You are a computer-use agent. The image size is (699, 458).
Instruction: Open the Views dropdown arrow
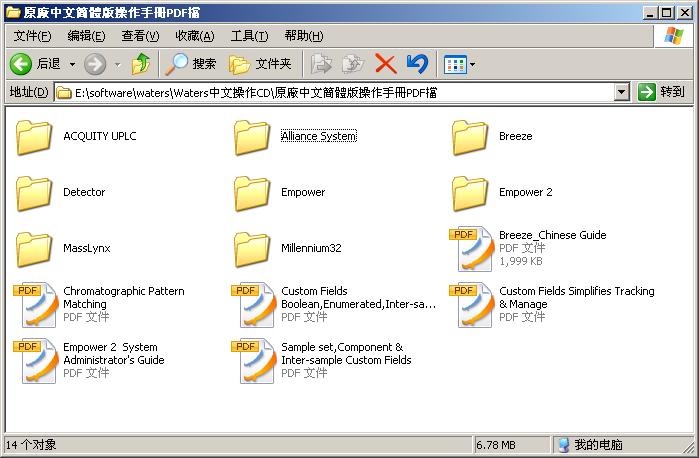[x=472, y=65]
